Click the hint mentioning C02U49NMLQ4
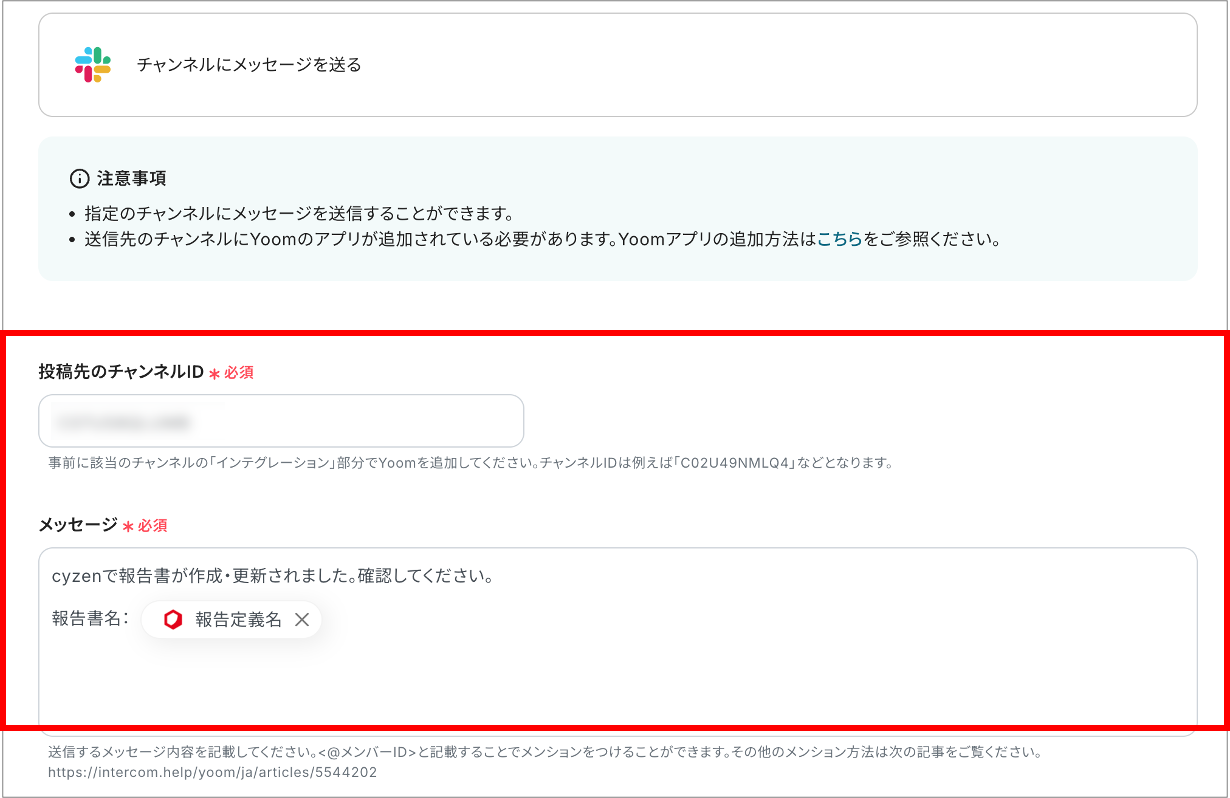Viewport: 1230px width, 798px height. pyautogui.click(x=470, y=464)
